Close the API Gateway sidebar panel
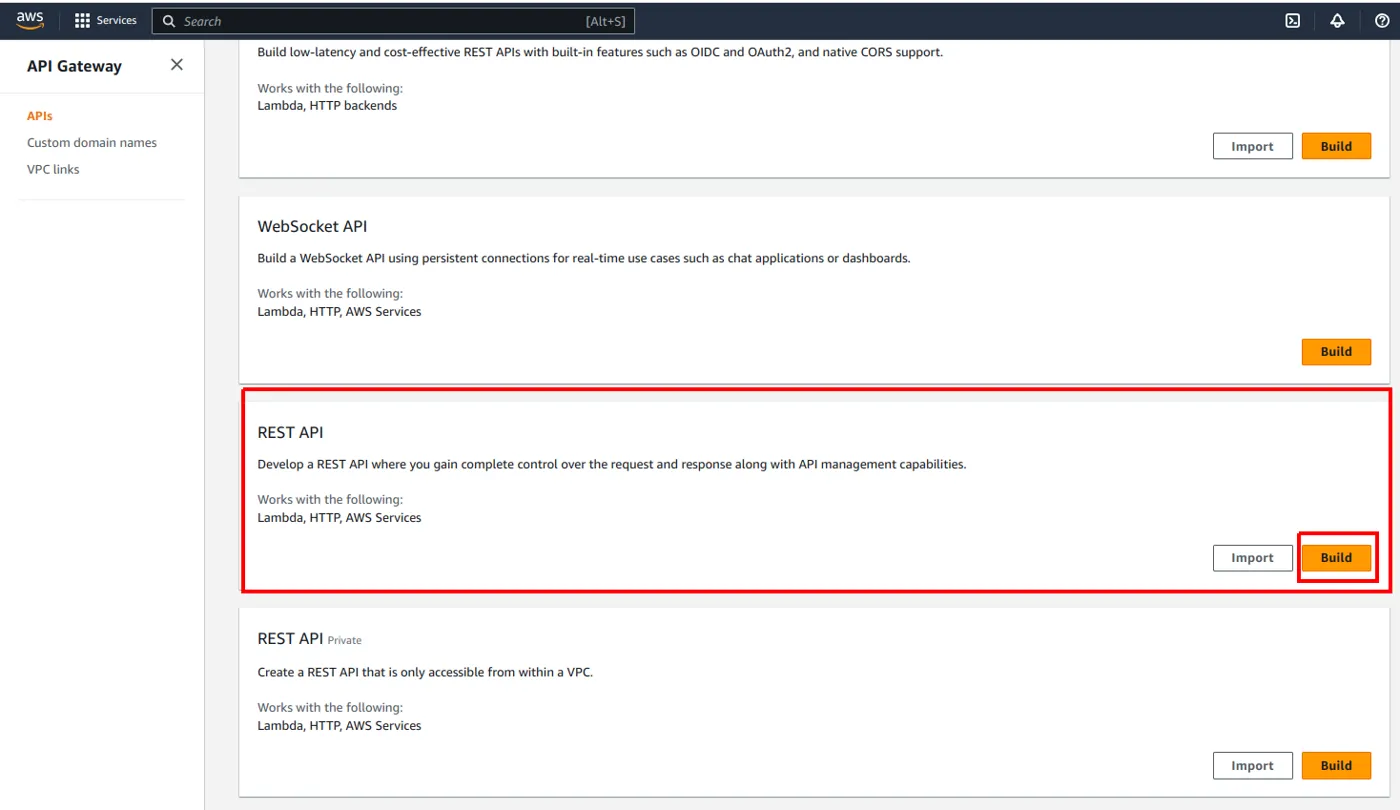1400x810 pixels. pyautogui.click(x=177, y=65)
